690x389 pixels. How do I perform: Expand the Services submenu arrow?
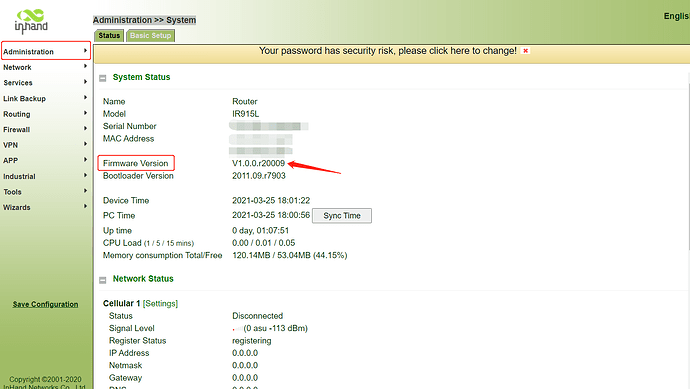point(85,82)
